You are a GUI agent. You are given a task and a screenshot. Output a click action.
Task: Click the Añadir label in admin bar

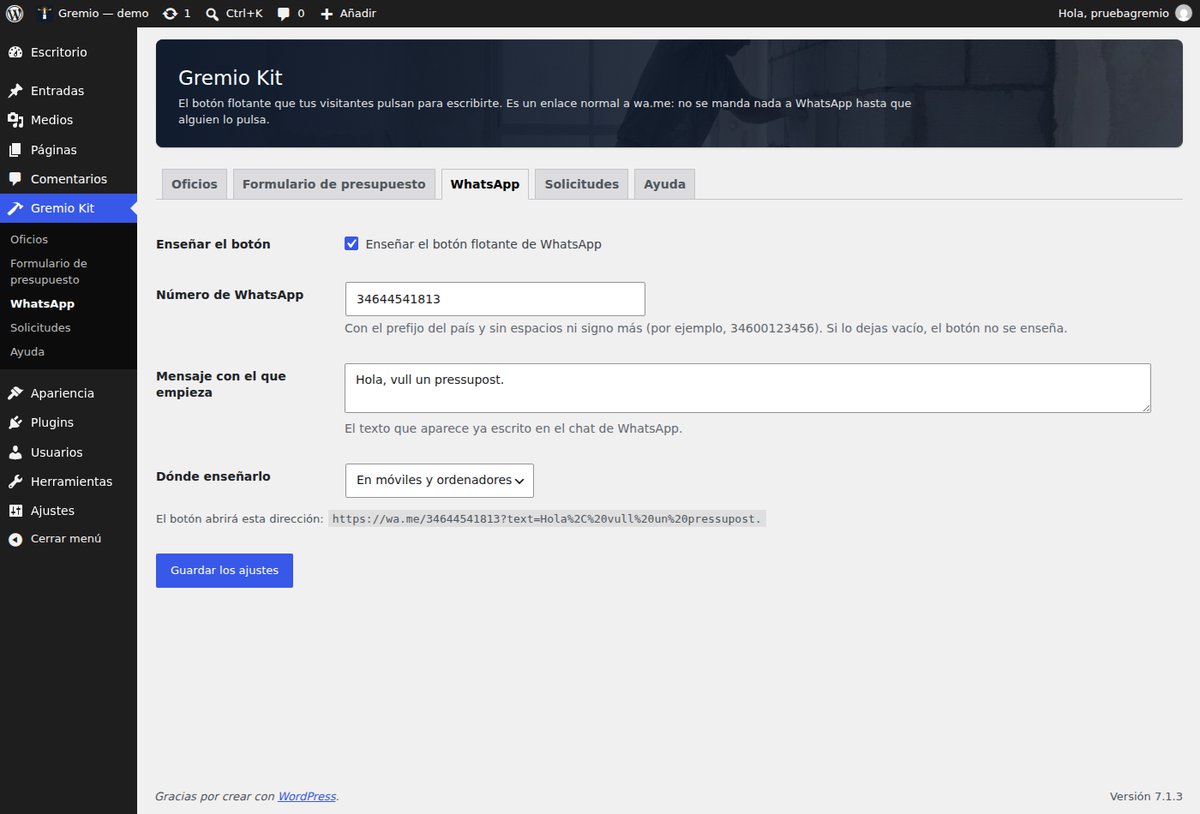tap(357, 14)
